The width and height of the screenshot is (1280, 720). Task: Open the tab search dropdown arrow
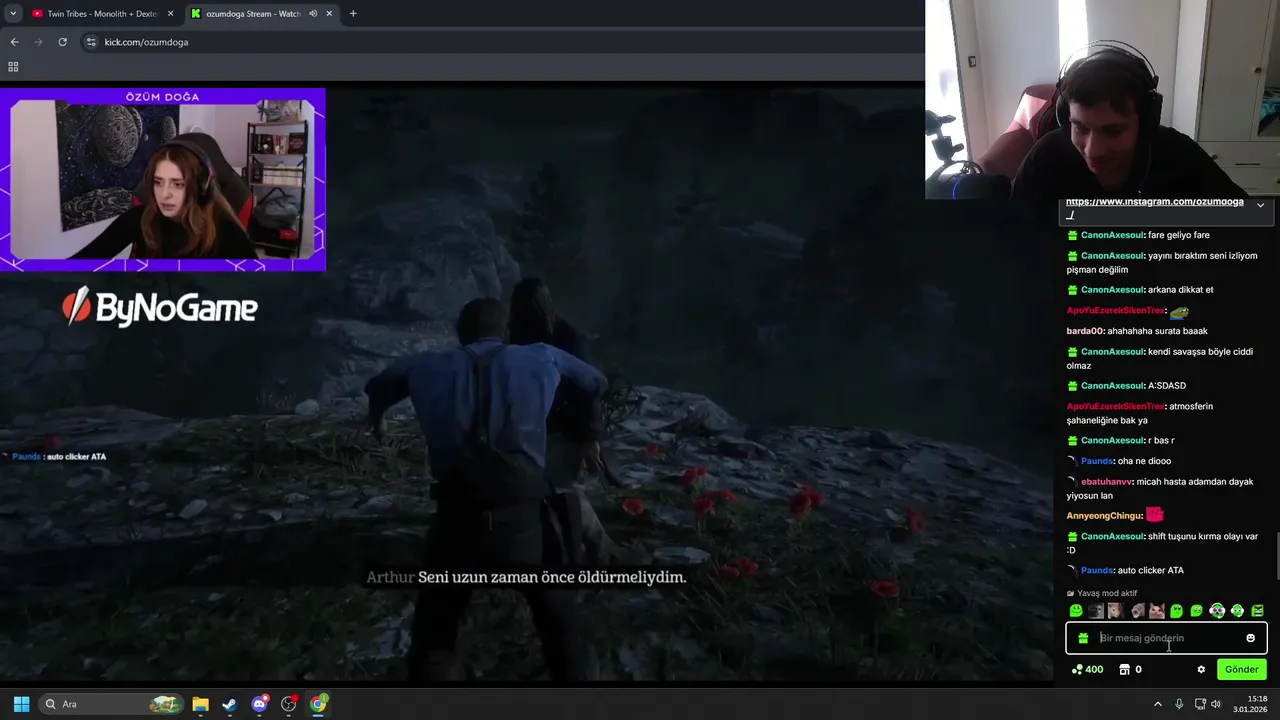(x=13, y=14)
